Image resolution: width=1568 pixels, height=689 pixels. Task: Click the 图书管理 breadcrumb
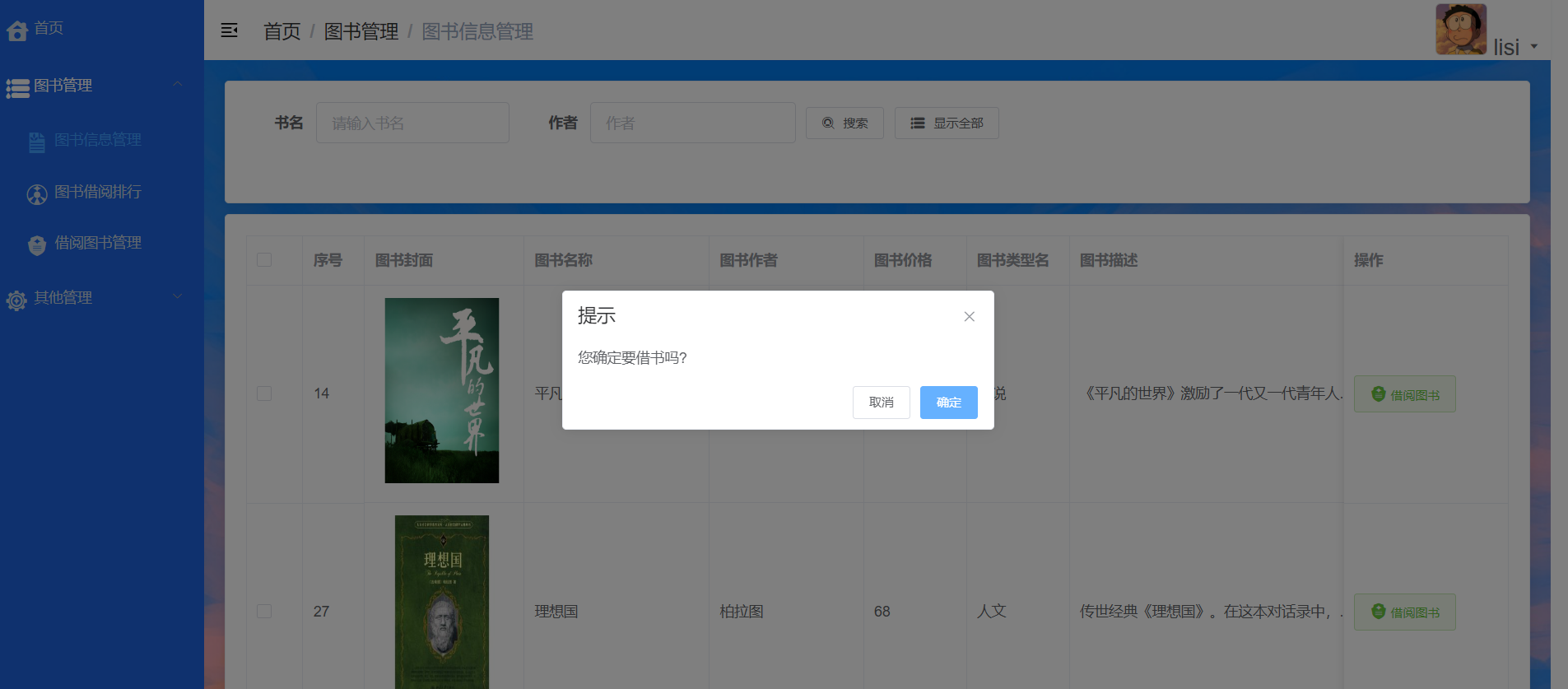click(x=361, y=31)
